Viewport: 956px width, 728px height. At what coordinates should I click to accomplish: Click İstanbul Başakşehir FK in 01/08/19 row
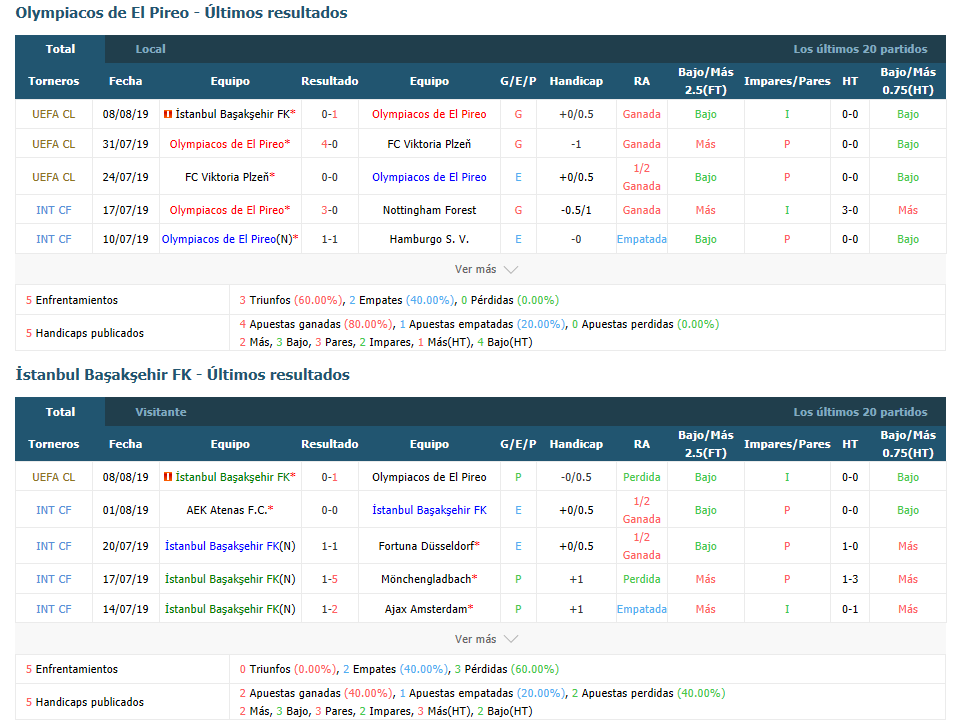[x=429, y=510]
